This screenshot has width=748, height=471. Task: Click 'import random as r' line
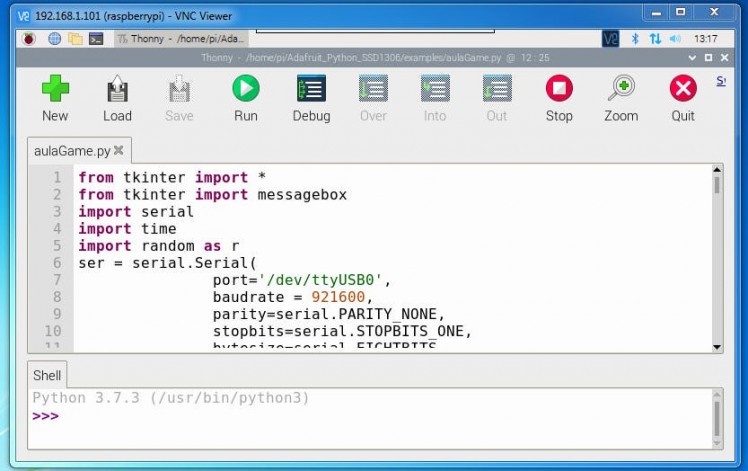click(x=158, y=246)
